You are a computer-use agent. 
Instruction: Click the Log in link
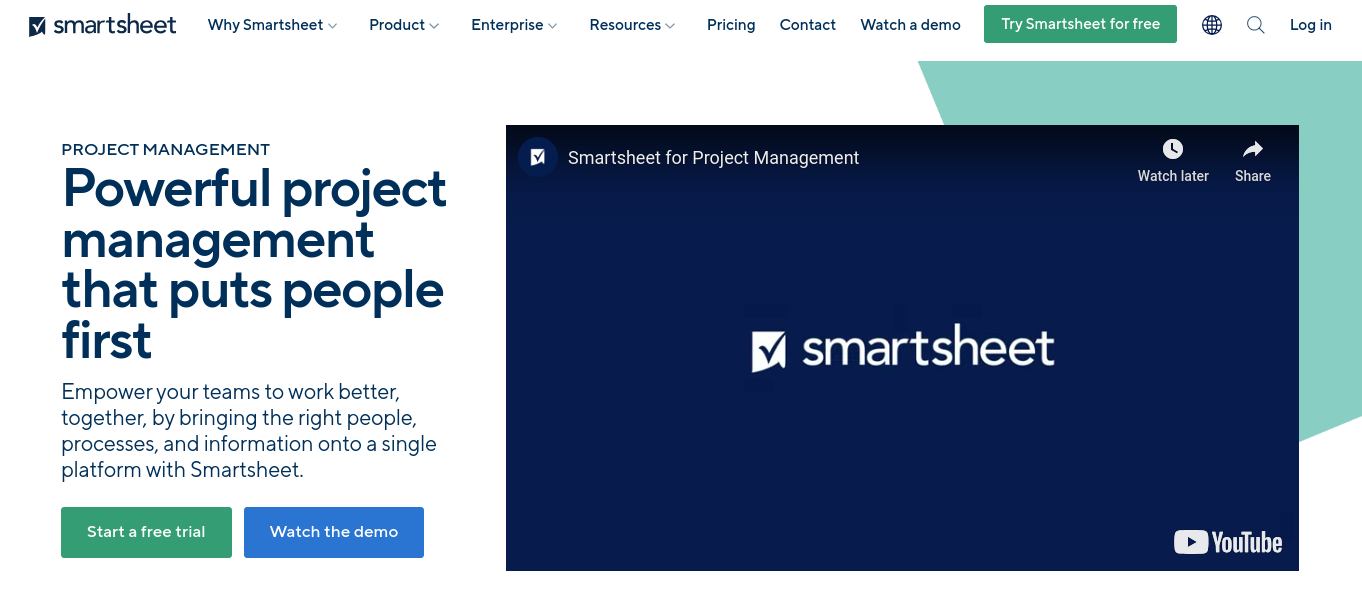(1310, 25)
